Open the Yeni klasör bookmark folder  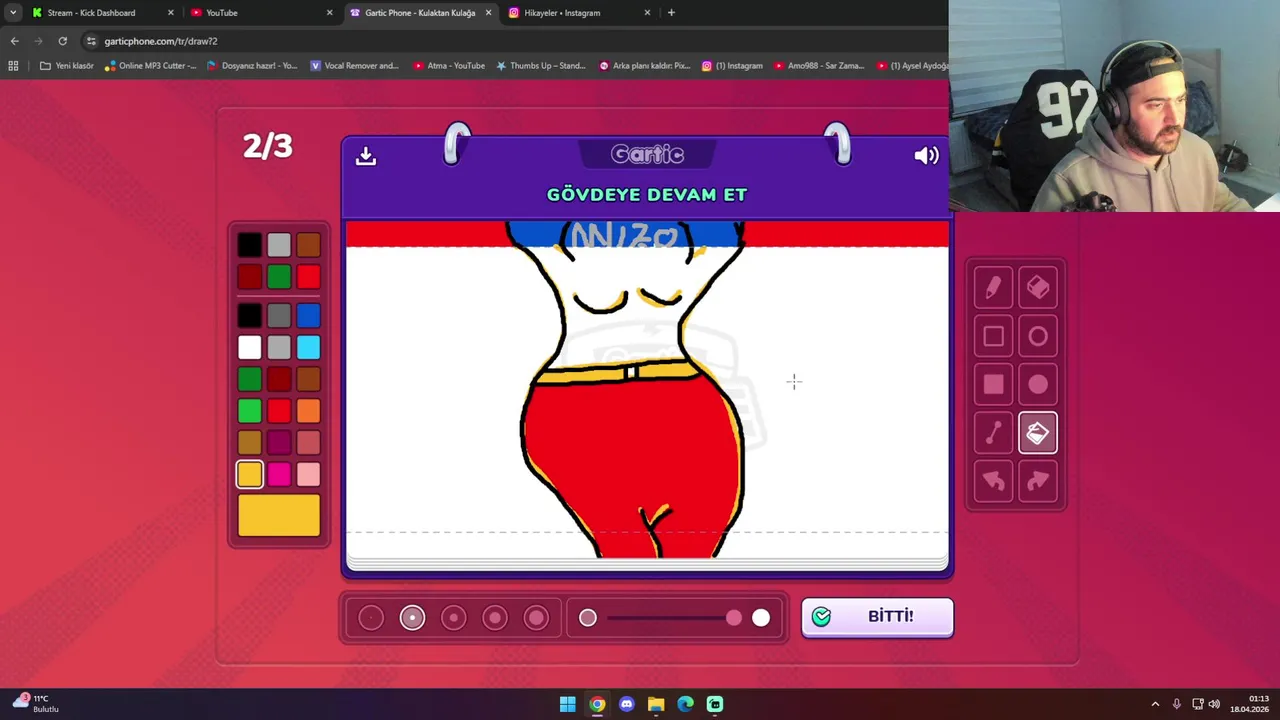[x=66, y=66]
